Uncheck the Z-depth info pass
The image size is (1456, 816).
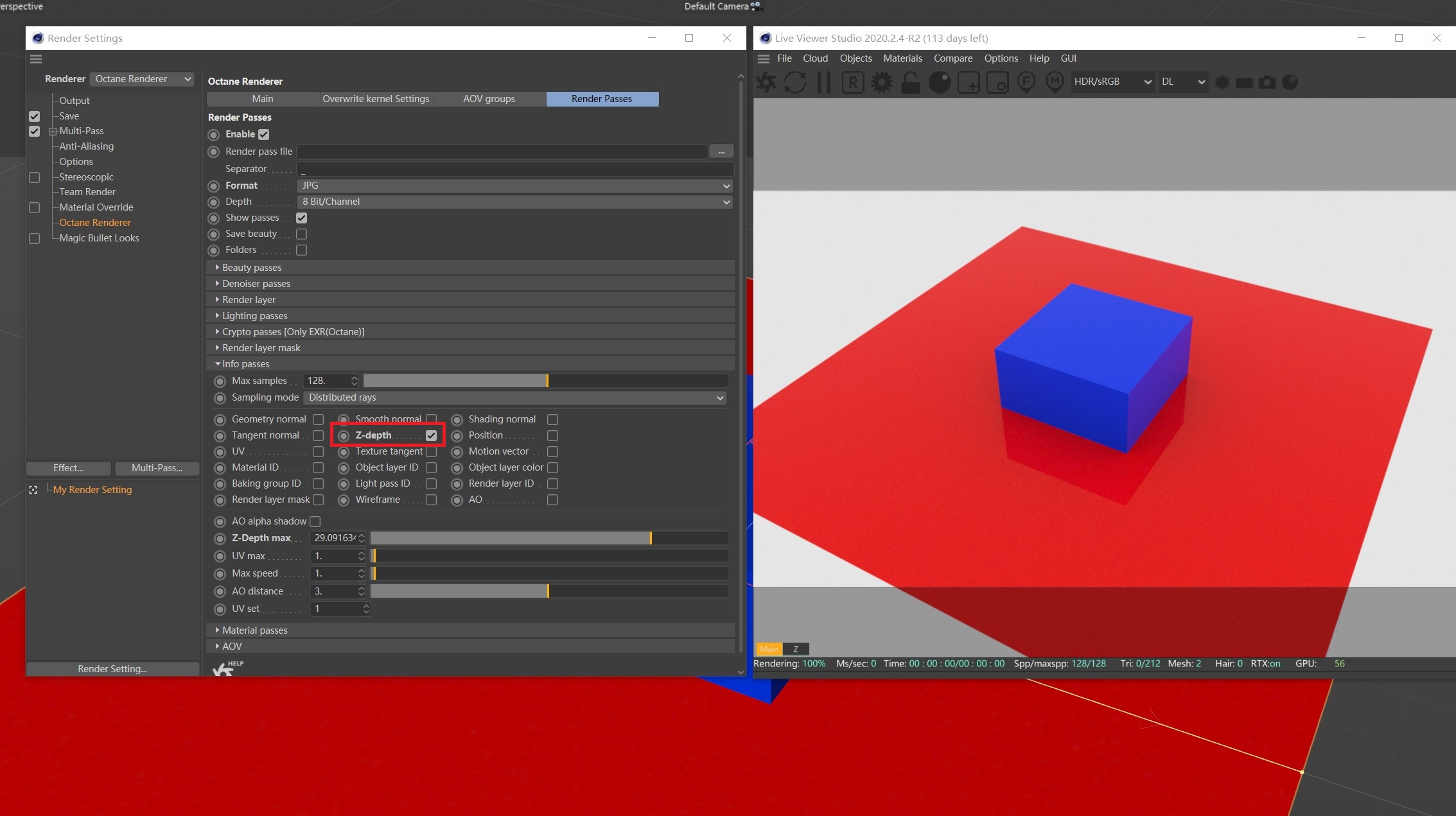pos(431,435)
